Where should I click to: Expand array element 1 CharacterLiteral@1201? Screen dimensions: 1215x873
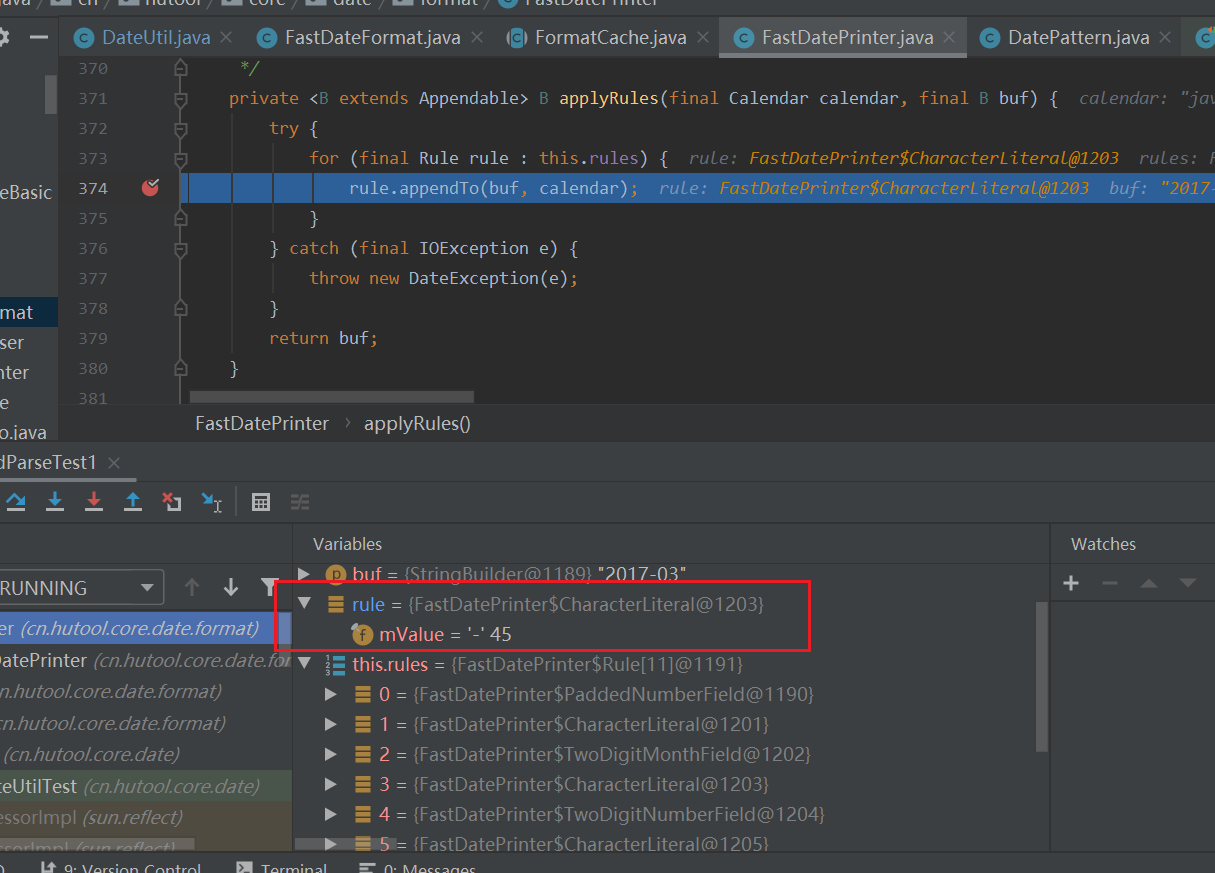[332, 724]
